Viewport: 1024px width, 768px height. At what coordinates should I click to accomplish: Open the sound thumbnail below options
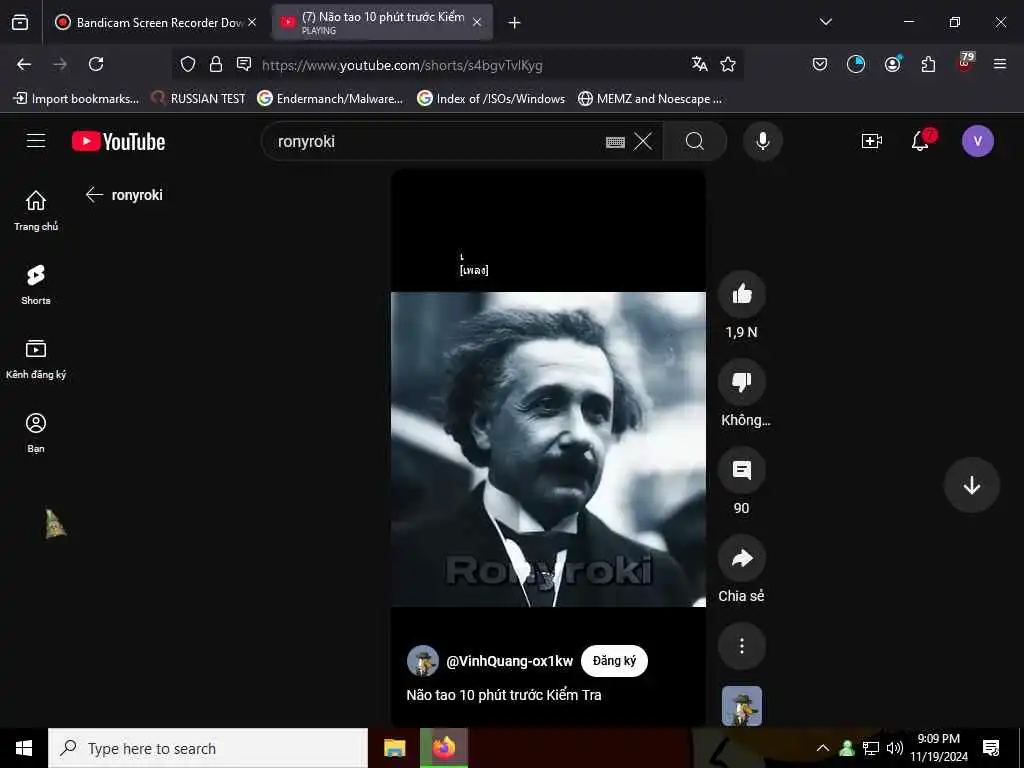(741, 705)
